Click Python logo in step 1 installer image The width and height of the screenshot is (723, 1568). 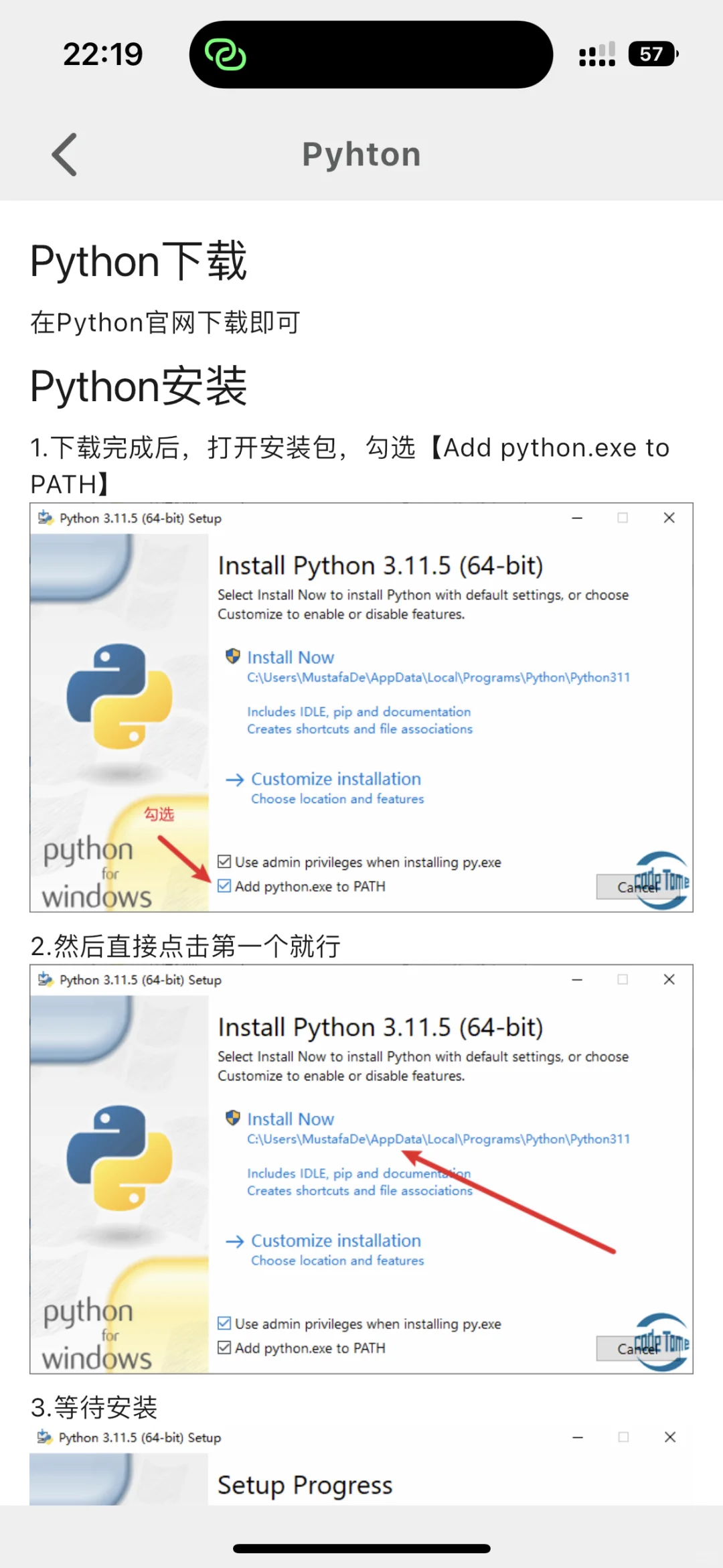tap(120, 697)
